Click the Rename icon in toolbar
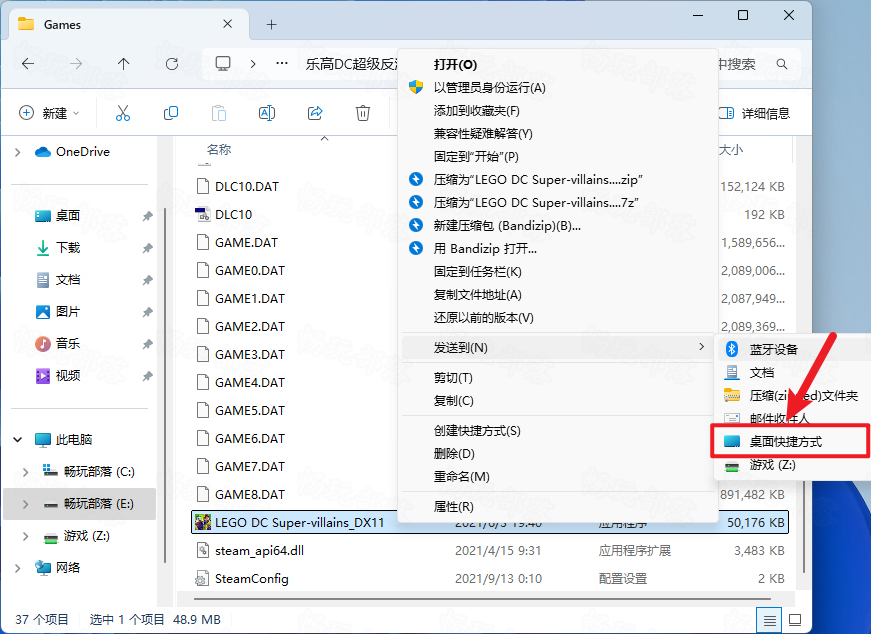871x634 pixels. [x=267, y=113]
